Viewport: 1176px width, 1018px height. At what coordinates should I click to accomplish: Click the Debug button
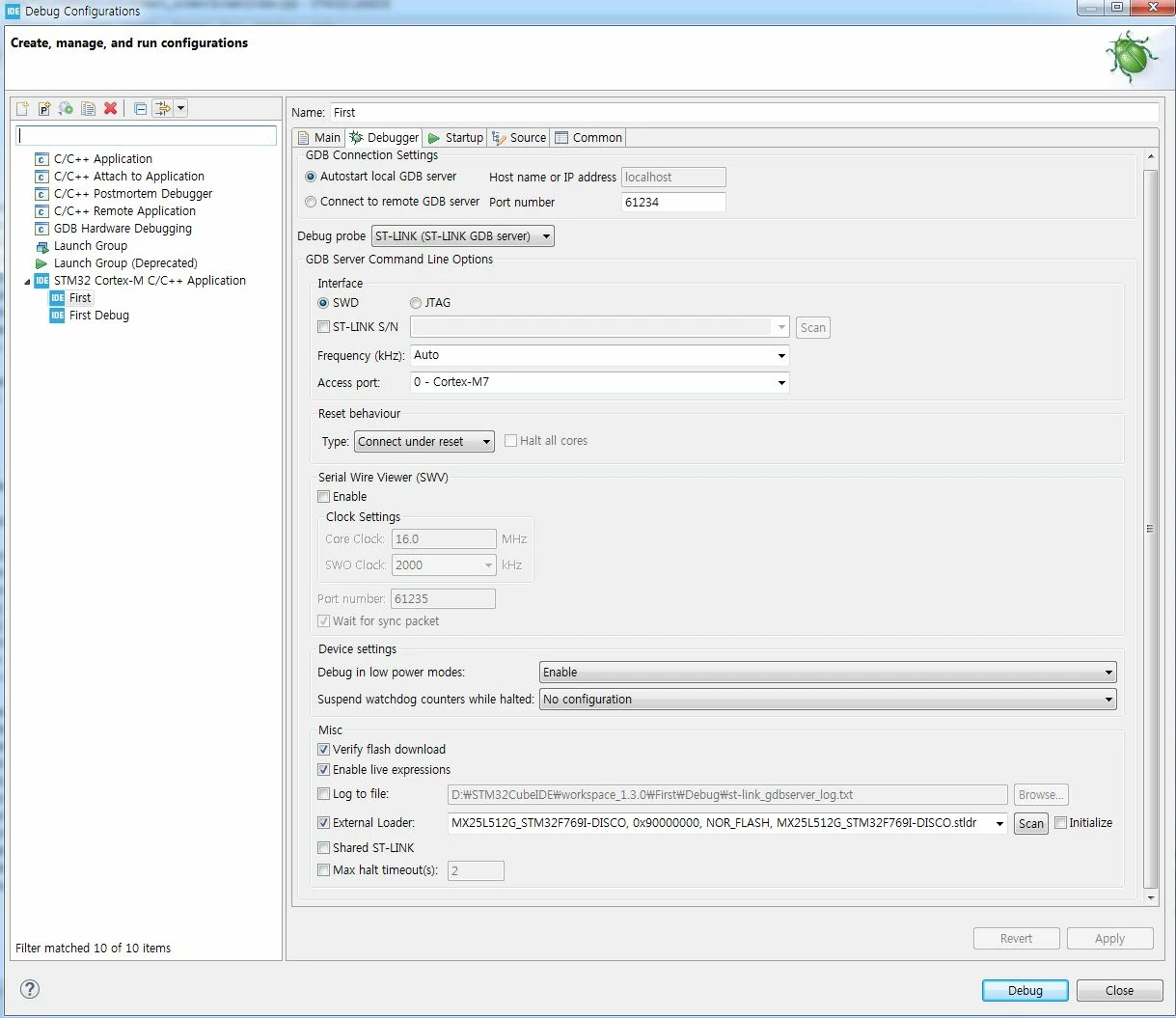(x=1026, y=991)
